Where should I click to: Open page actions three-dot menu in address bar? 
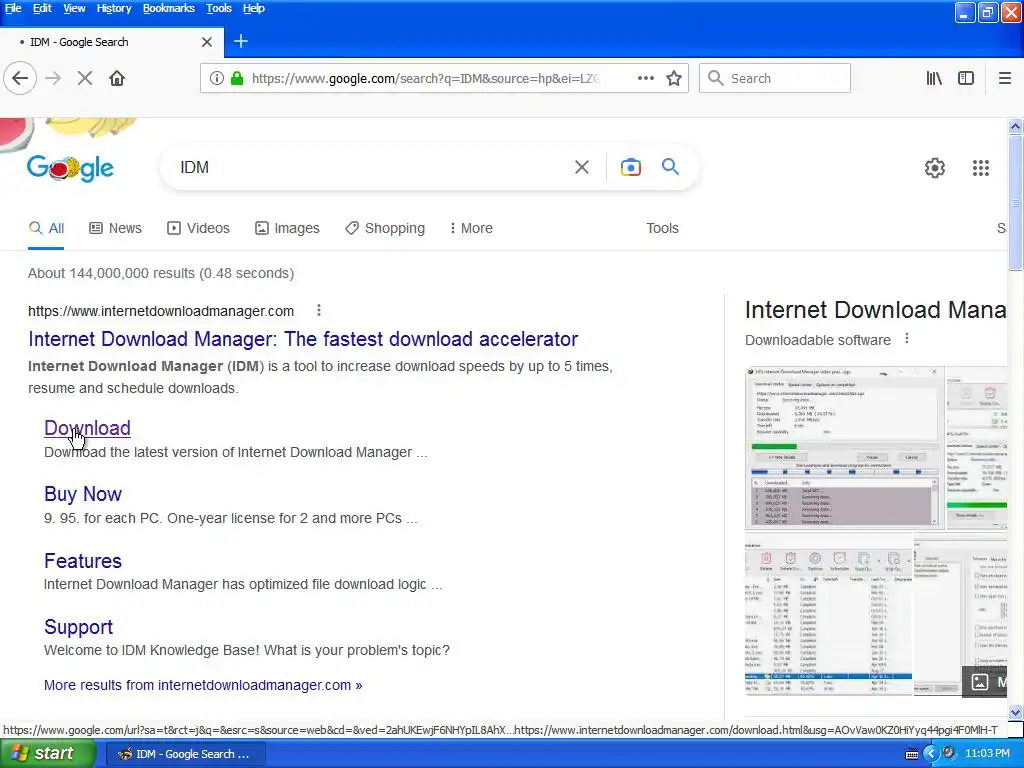pos(646,78)
